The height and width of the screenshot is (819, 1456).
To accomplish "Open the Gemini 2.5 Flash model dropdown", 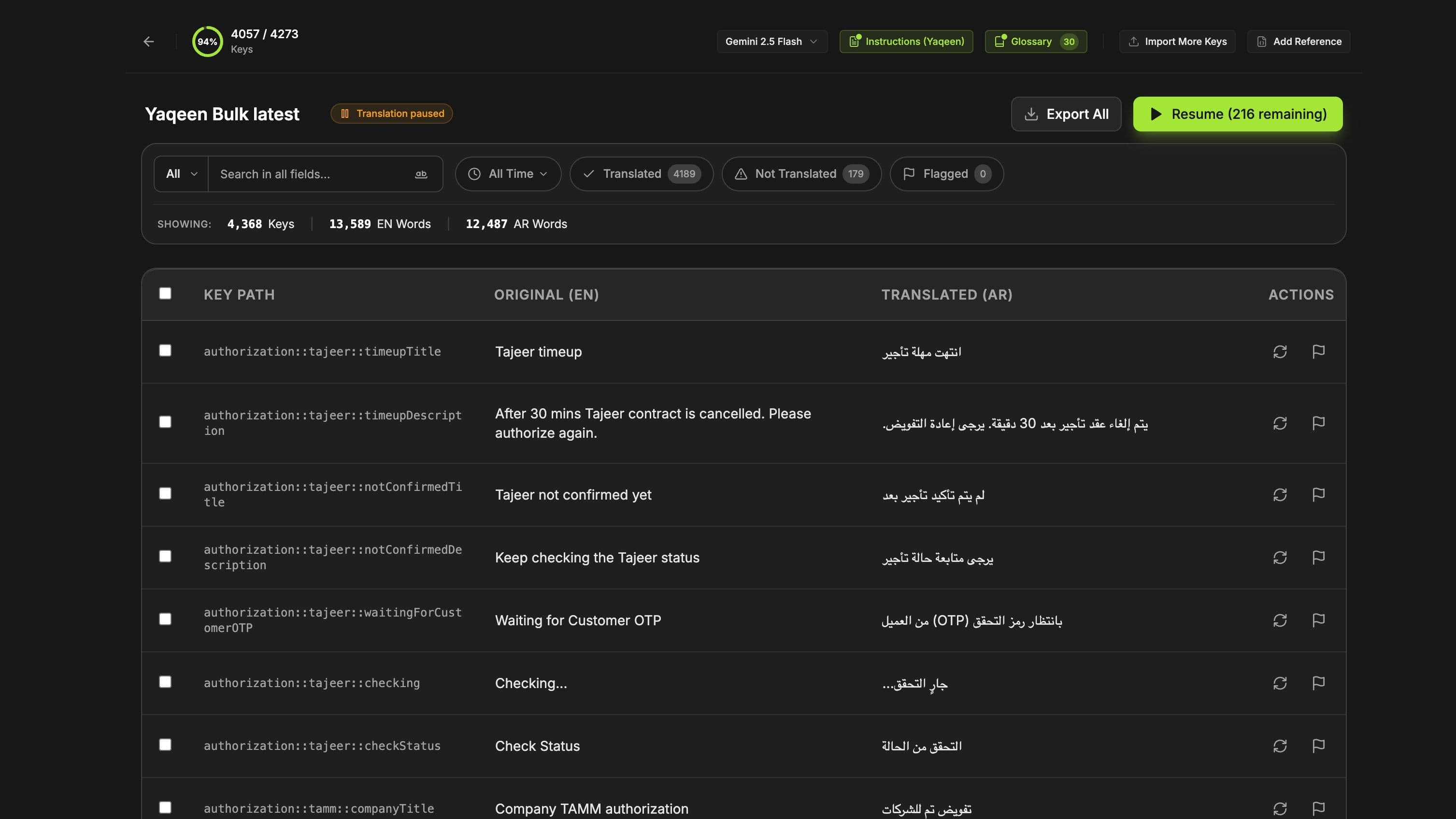I will pyautogui.click(x=771, y=41).
